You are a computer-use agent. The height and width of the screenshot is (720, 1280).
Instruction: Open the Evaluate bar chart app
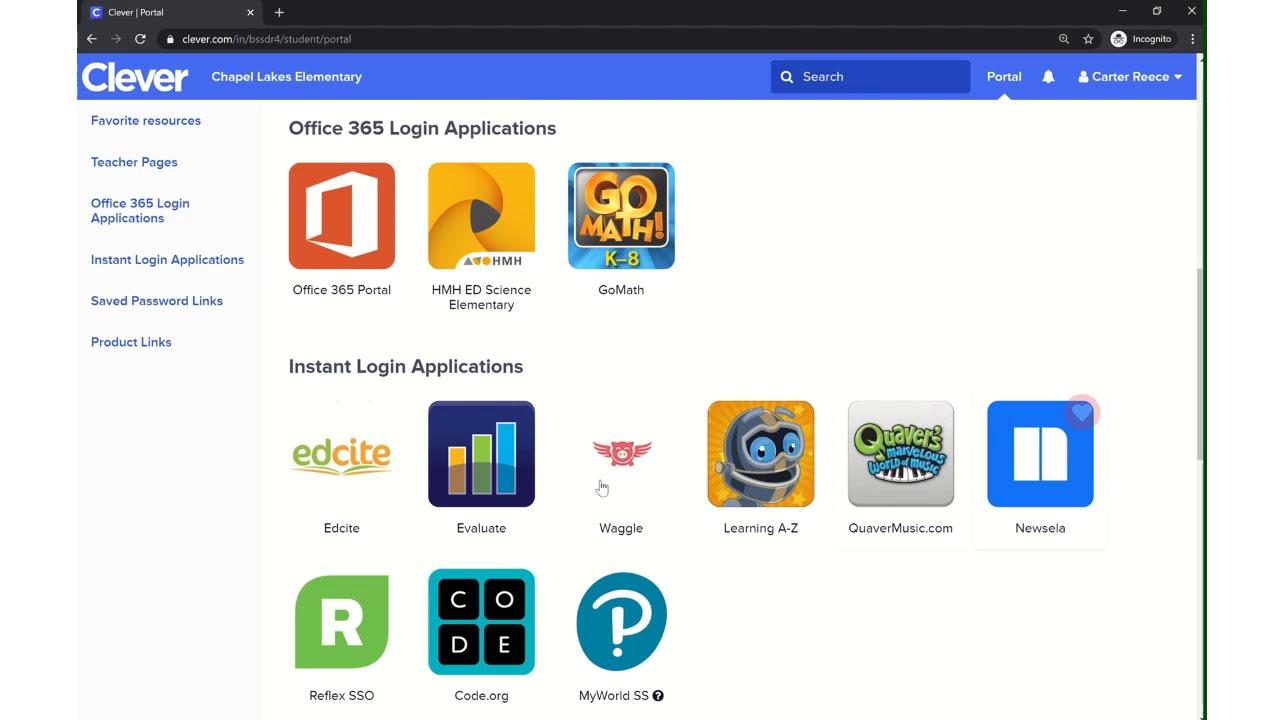tap(481, 454)
